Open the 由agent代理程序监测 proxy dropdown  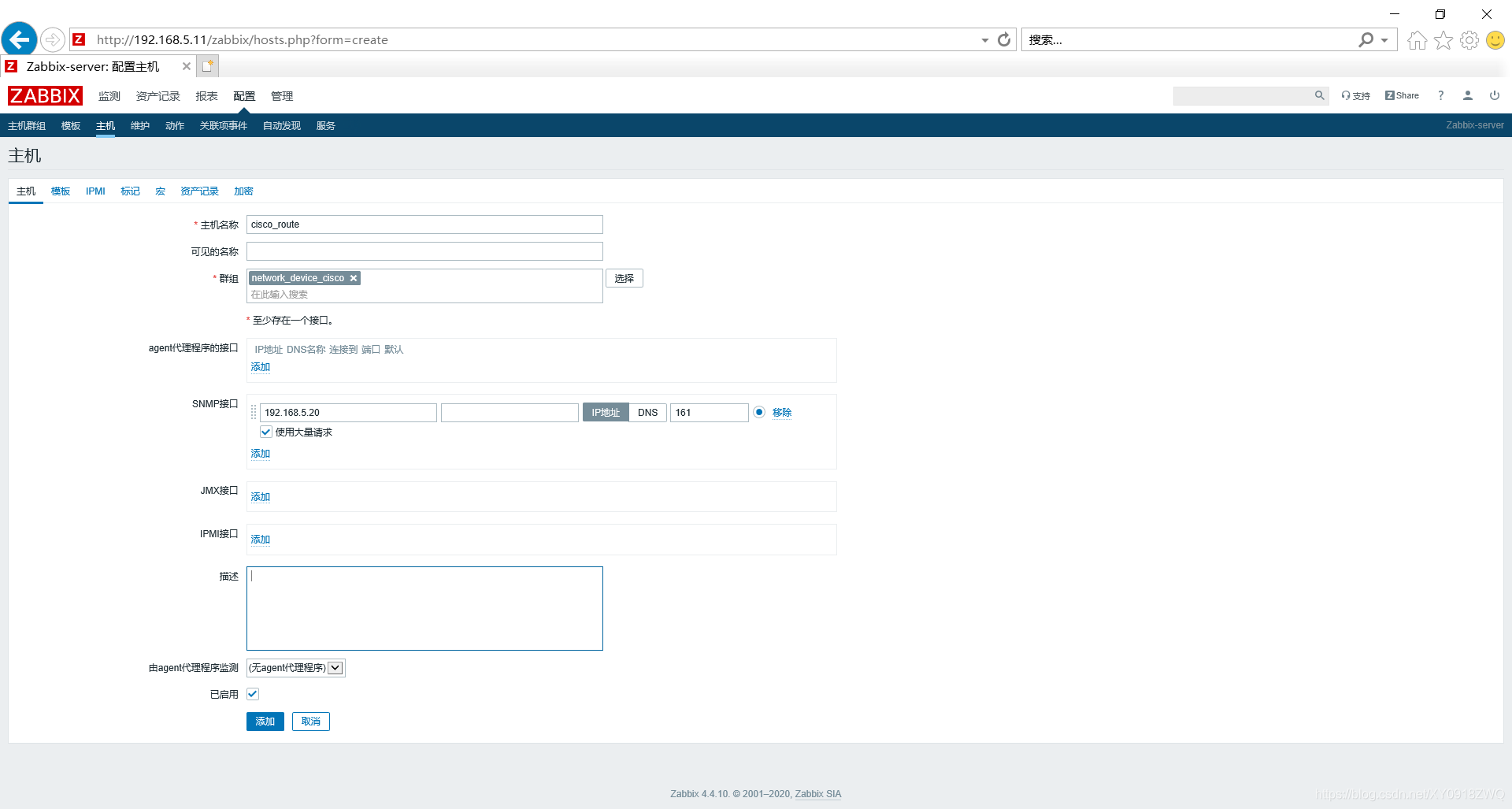[x=295, y=668]
